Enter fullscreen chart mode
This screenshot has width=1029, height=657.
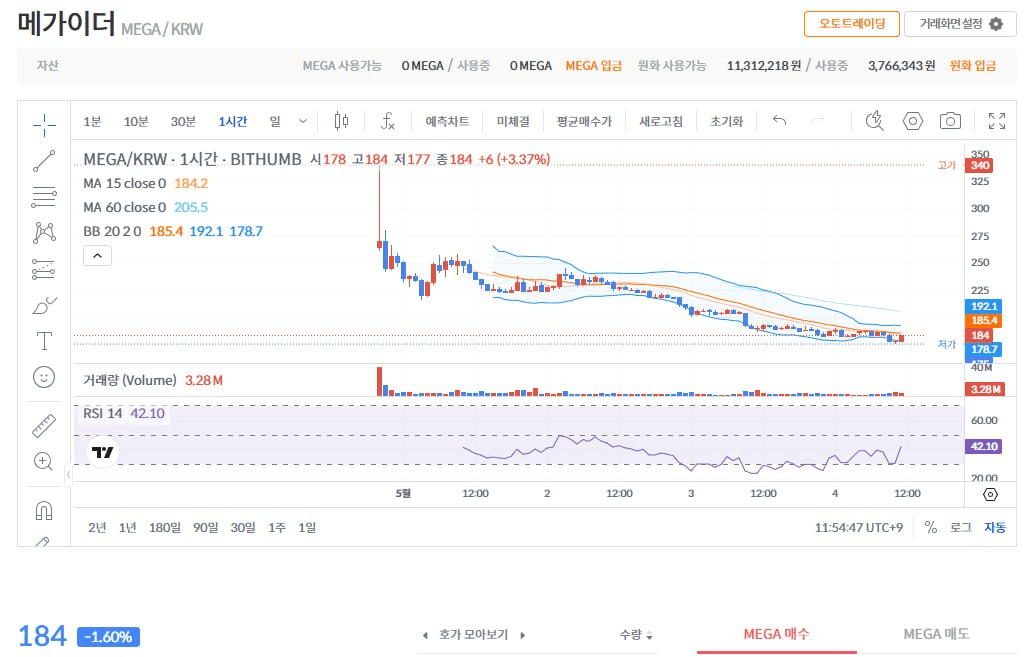pos(997,121)
